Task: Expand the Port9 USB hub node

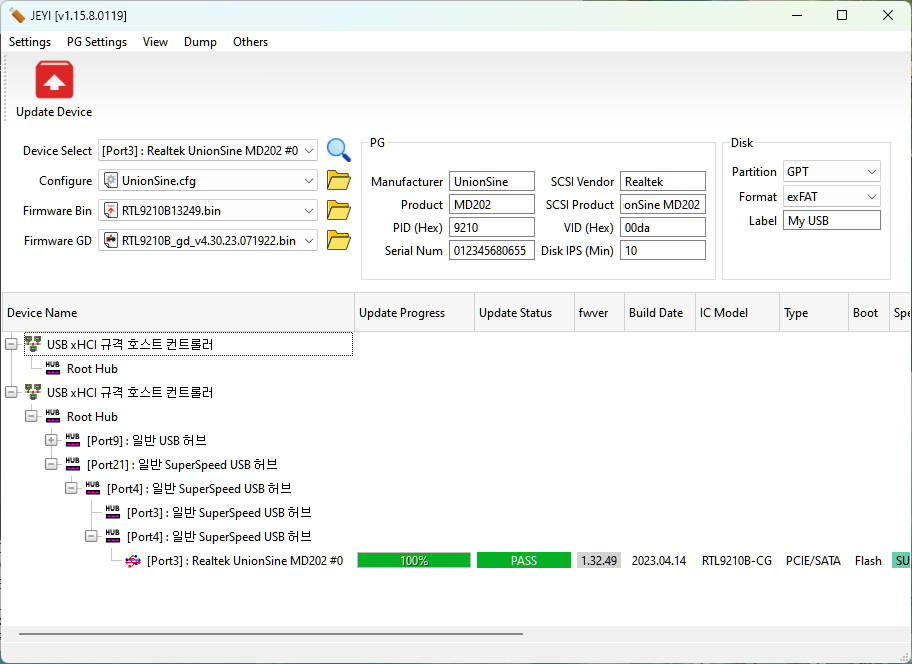Action: [x=51, y=440]
